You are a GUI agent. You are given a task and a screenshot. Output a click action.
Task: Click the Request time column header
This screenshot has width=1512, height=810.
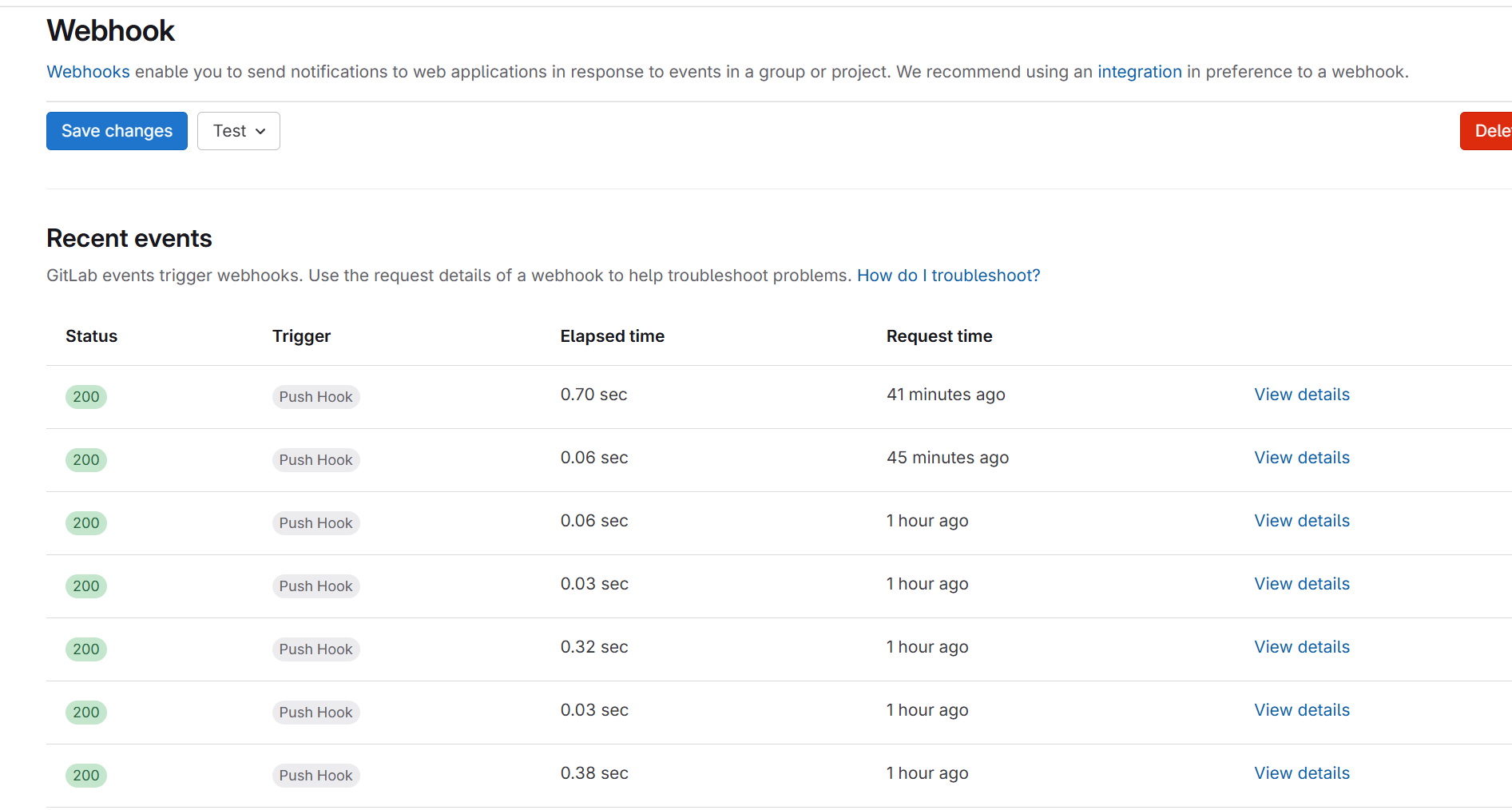coord(939,336)
